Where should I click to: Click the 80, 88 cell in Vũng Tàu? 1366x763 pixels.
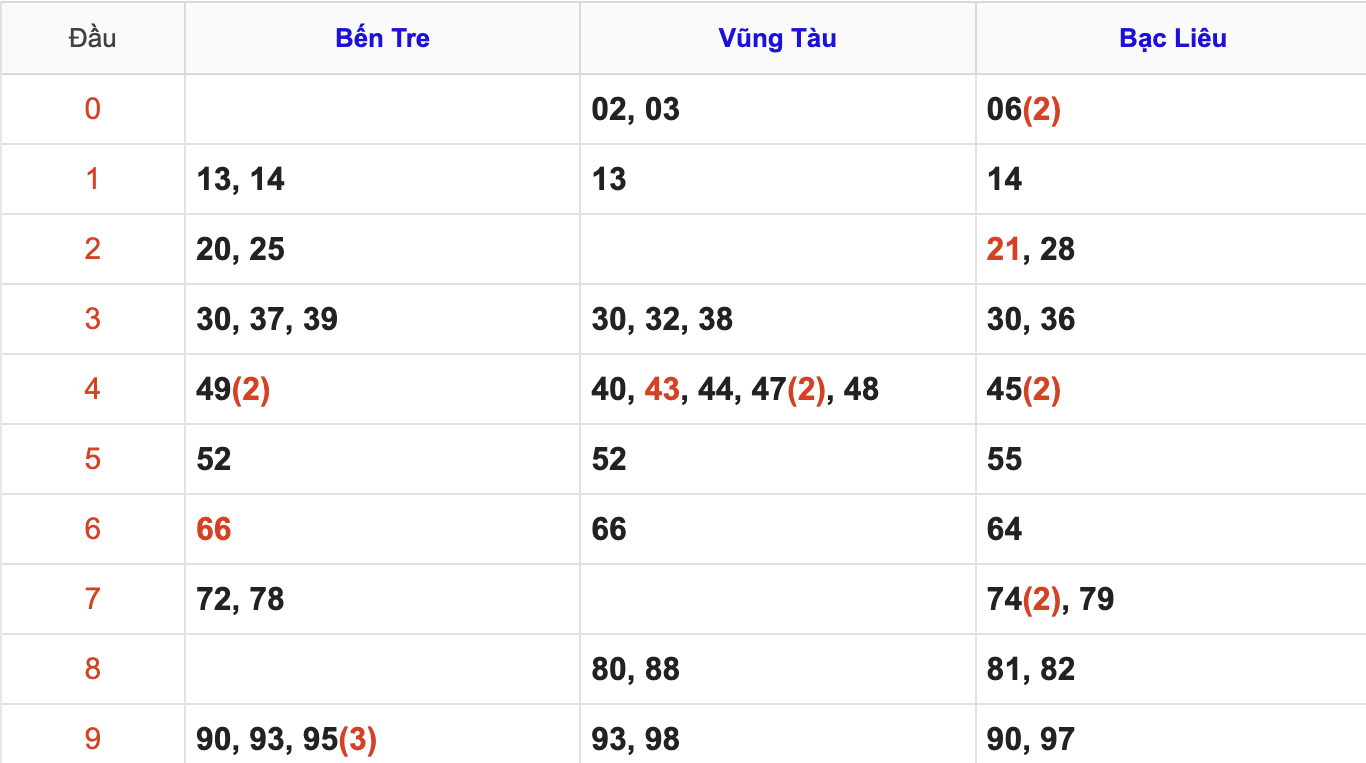(x=635, y=669)
